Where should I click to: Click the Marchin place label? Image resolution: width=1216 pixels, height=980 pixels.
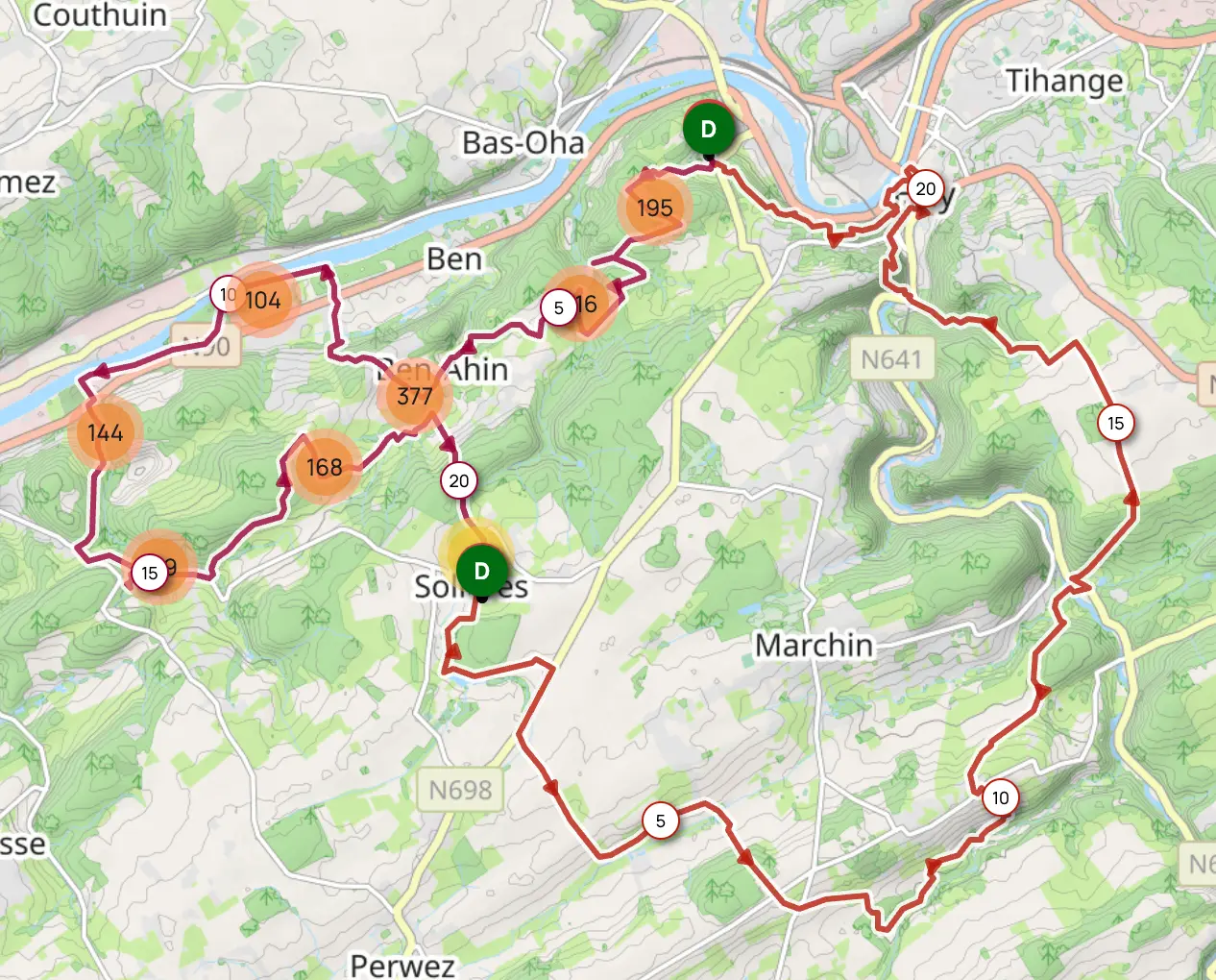[x=815, y=645]
